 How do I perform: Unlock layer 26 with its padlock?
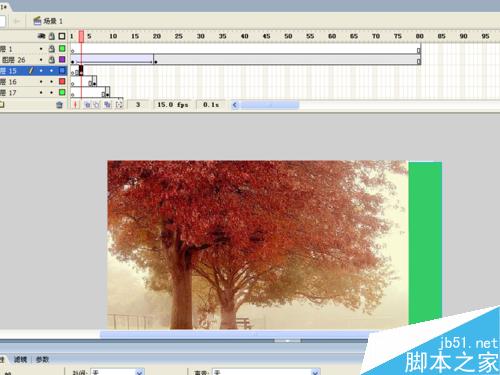pyautogui.click(x=52, y=60)
